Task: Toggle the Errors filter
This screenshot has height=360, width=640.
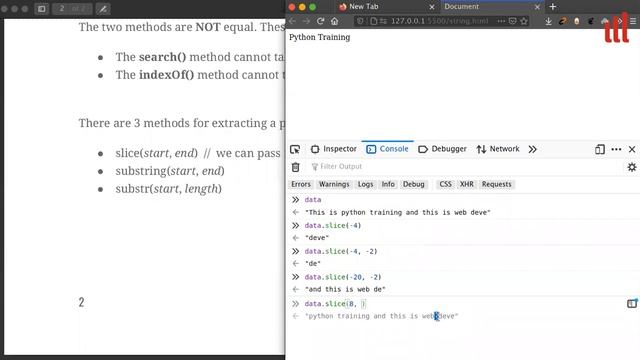Action: pos(301,184)
